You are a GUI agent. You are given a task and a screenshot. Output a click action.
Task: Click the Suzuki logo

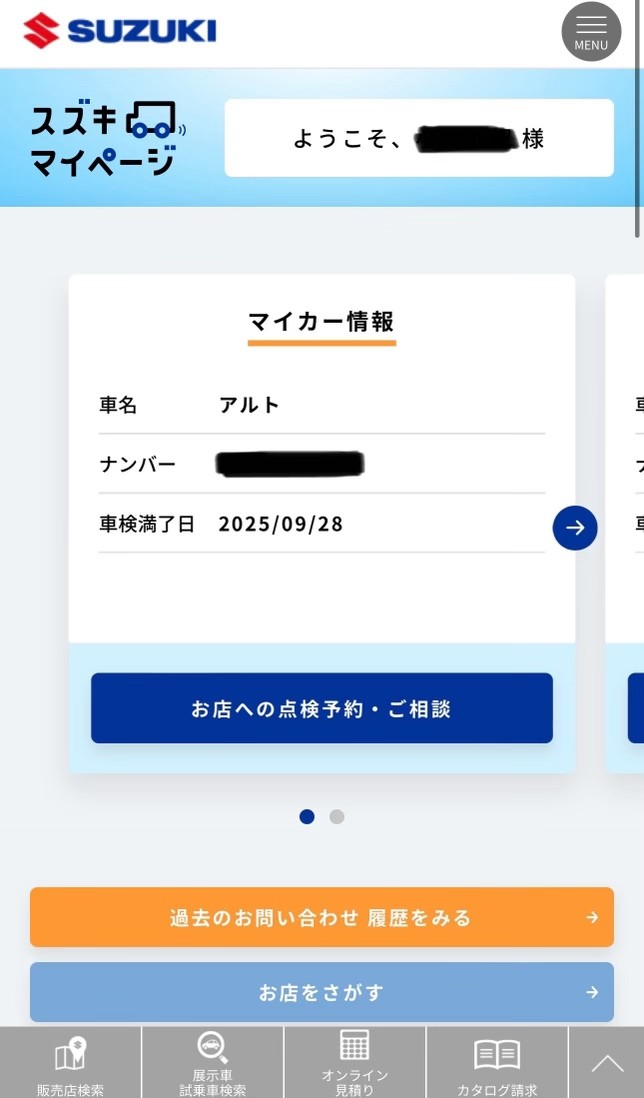(120, 31)
